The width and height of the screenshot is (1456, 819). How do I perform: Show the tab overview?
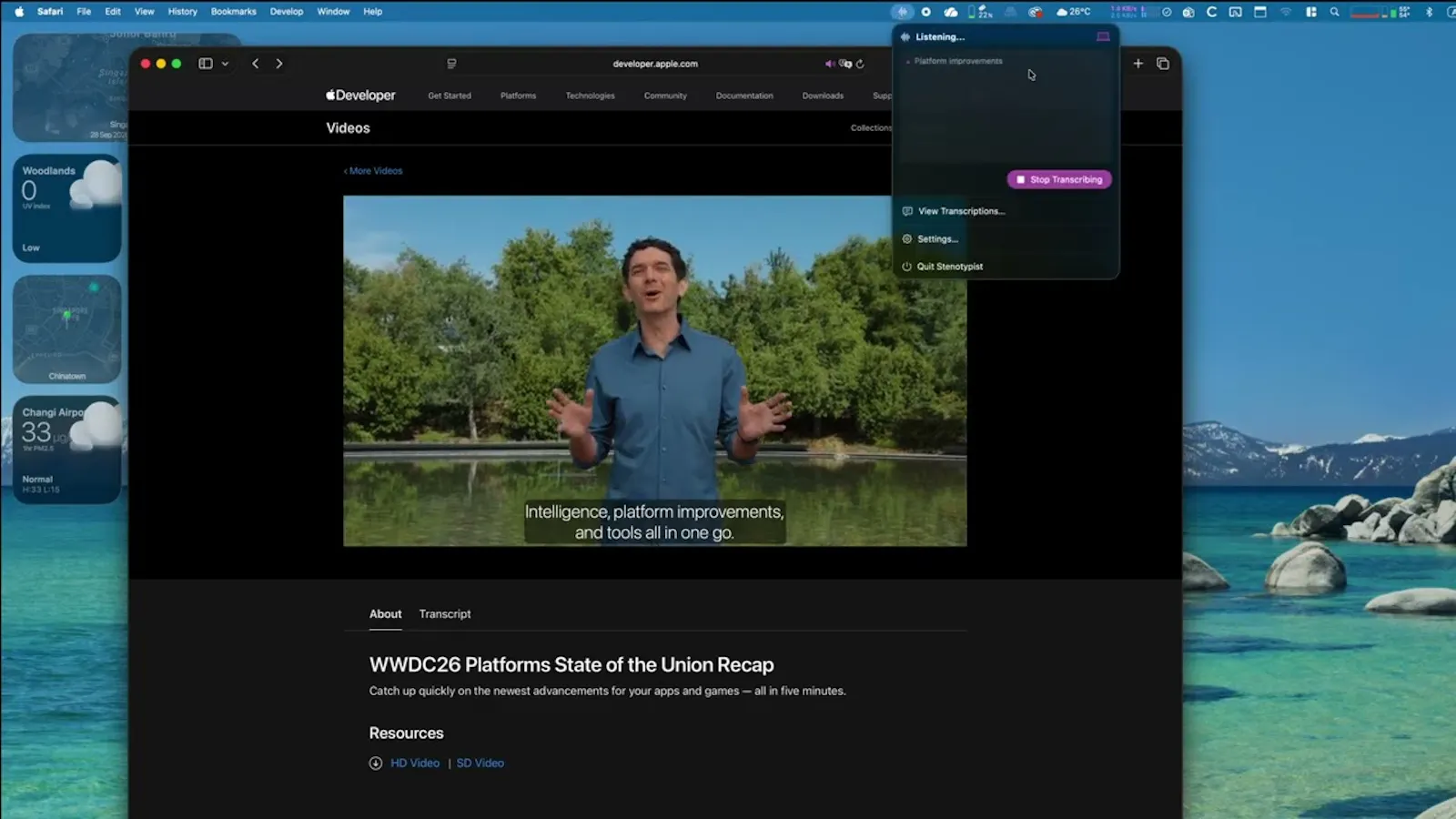point(1163,64)
